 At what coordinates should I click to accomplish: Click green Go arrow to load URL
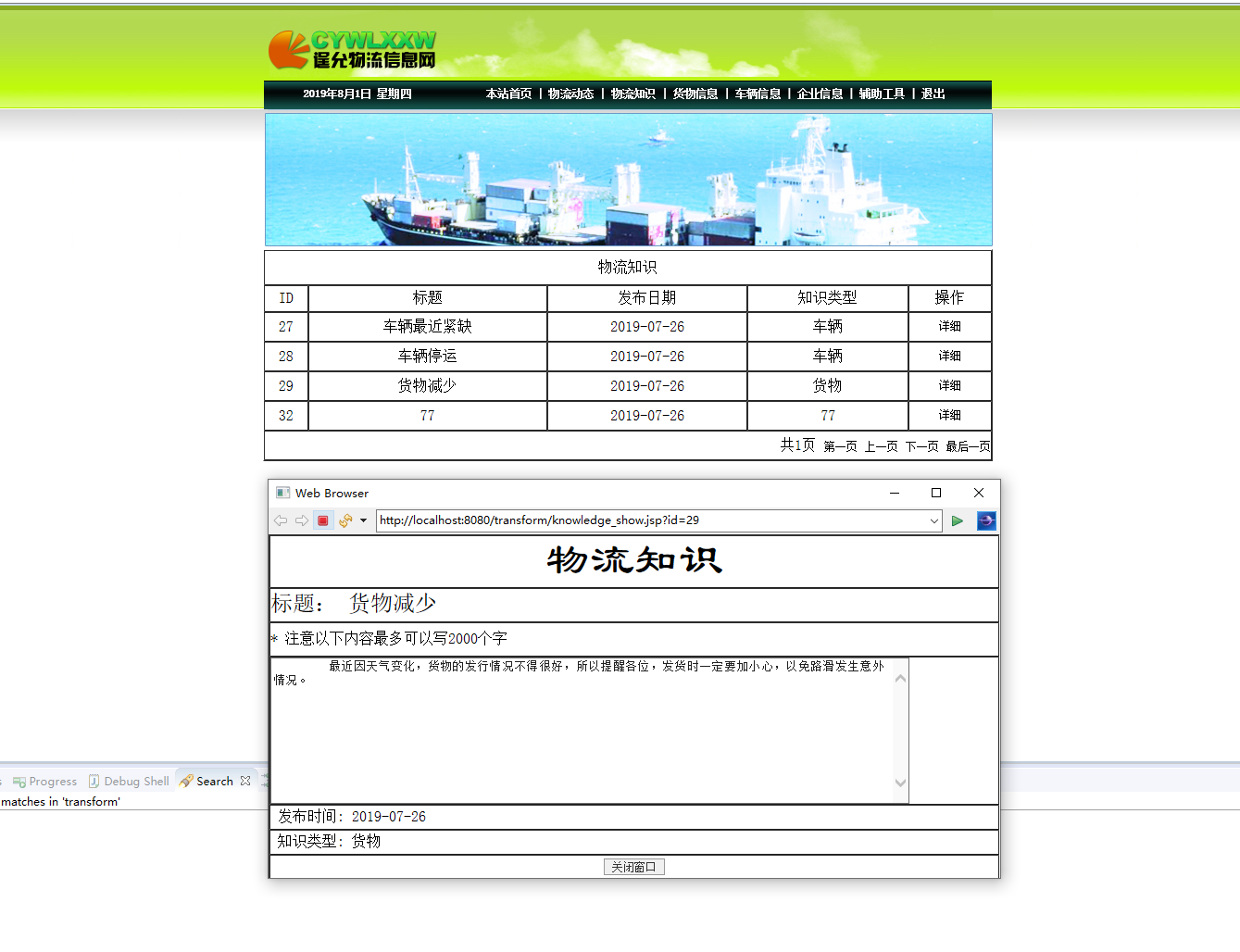click(x=958, y=520)
